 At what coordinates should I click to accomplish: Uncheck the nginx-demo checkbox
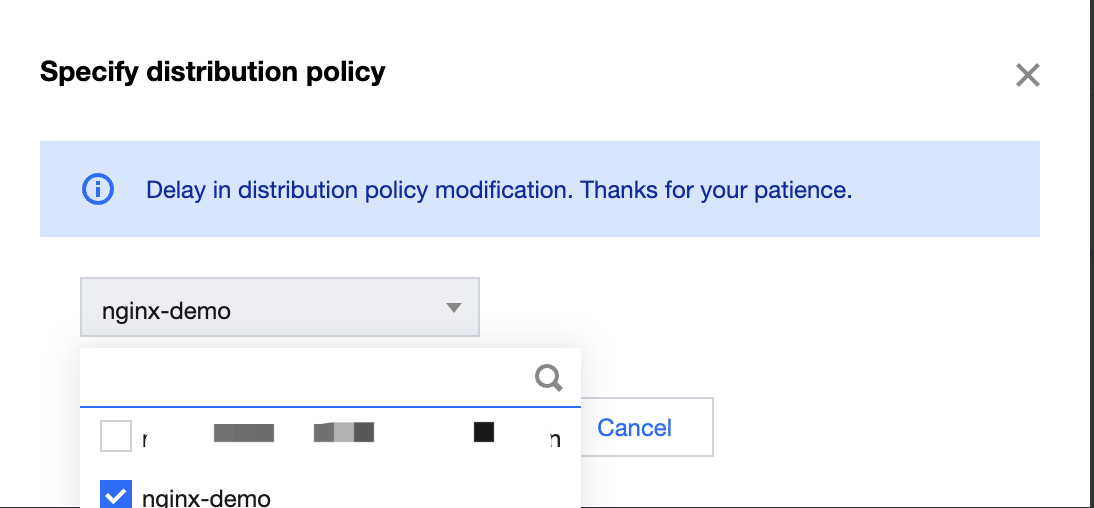[117, 495]
